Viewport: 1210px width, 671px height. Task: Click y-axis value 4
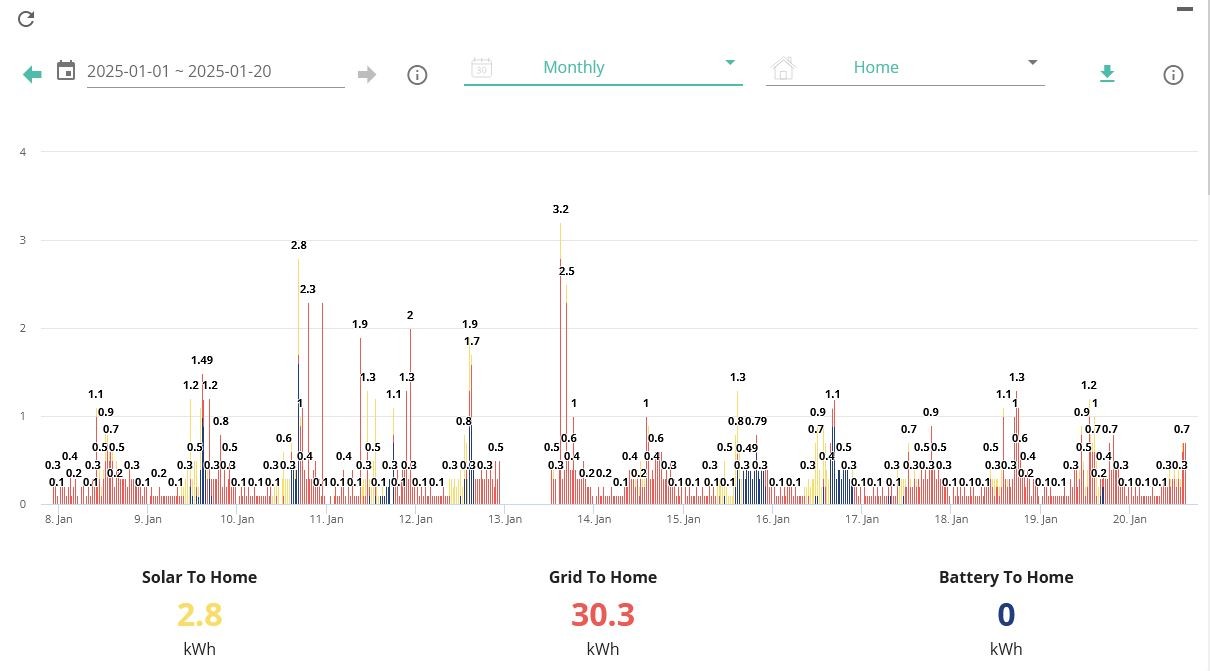pos(22,152)
